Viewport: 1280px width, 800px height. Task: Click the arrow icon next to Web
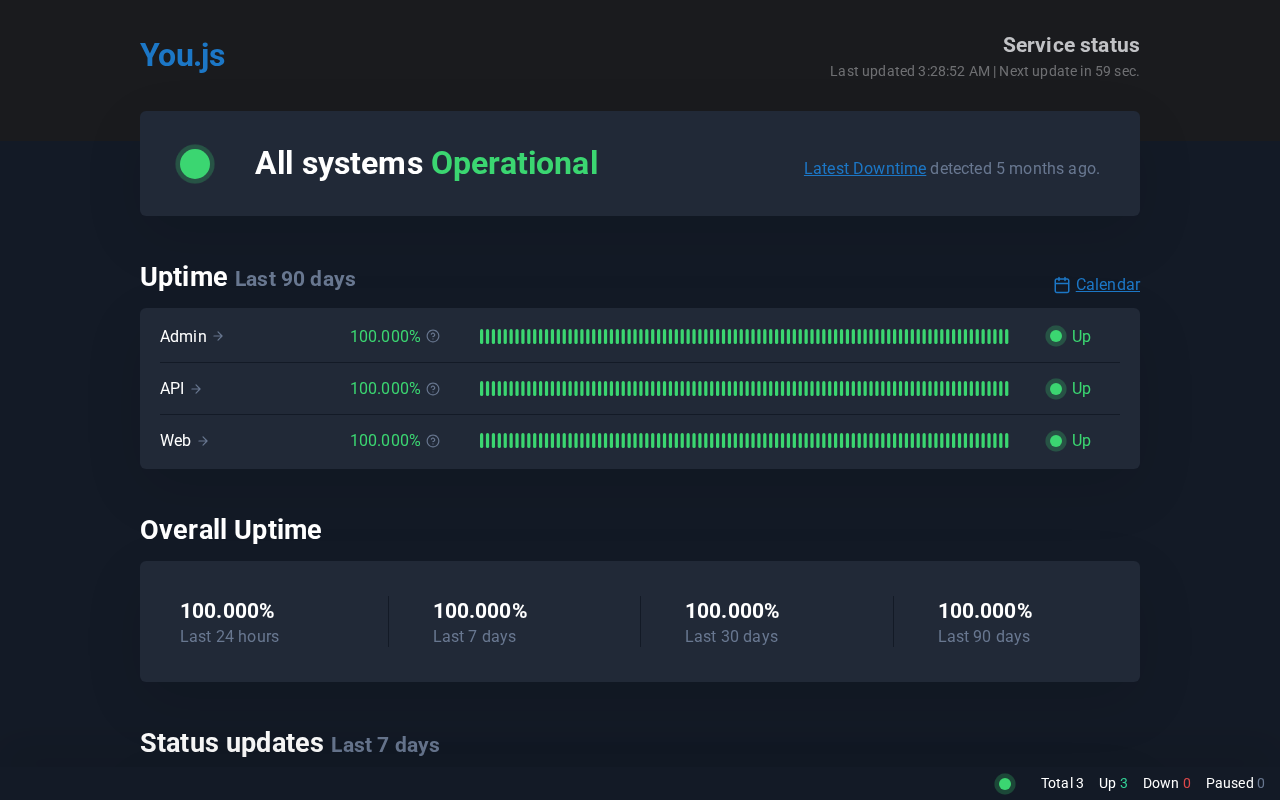point(203,441)
